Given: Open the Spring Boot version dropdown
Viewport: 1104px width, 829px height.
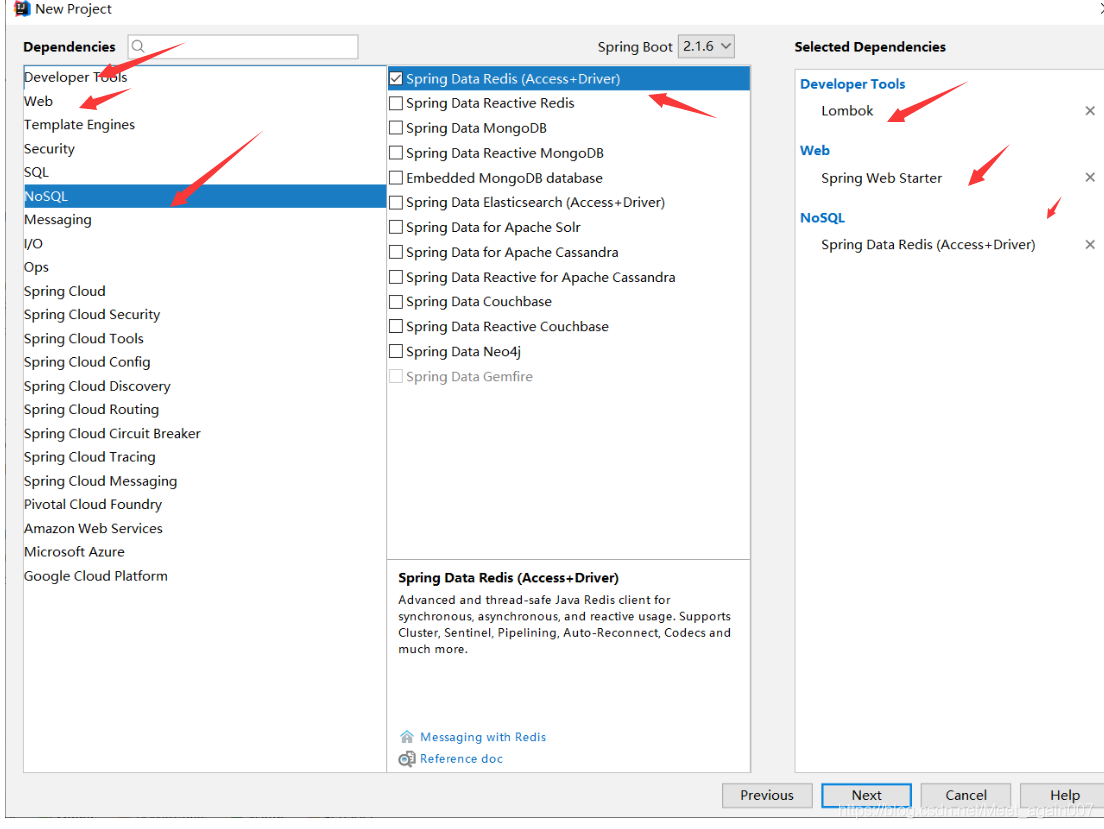Looking at the screenshot, I should [706, 46].
